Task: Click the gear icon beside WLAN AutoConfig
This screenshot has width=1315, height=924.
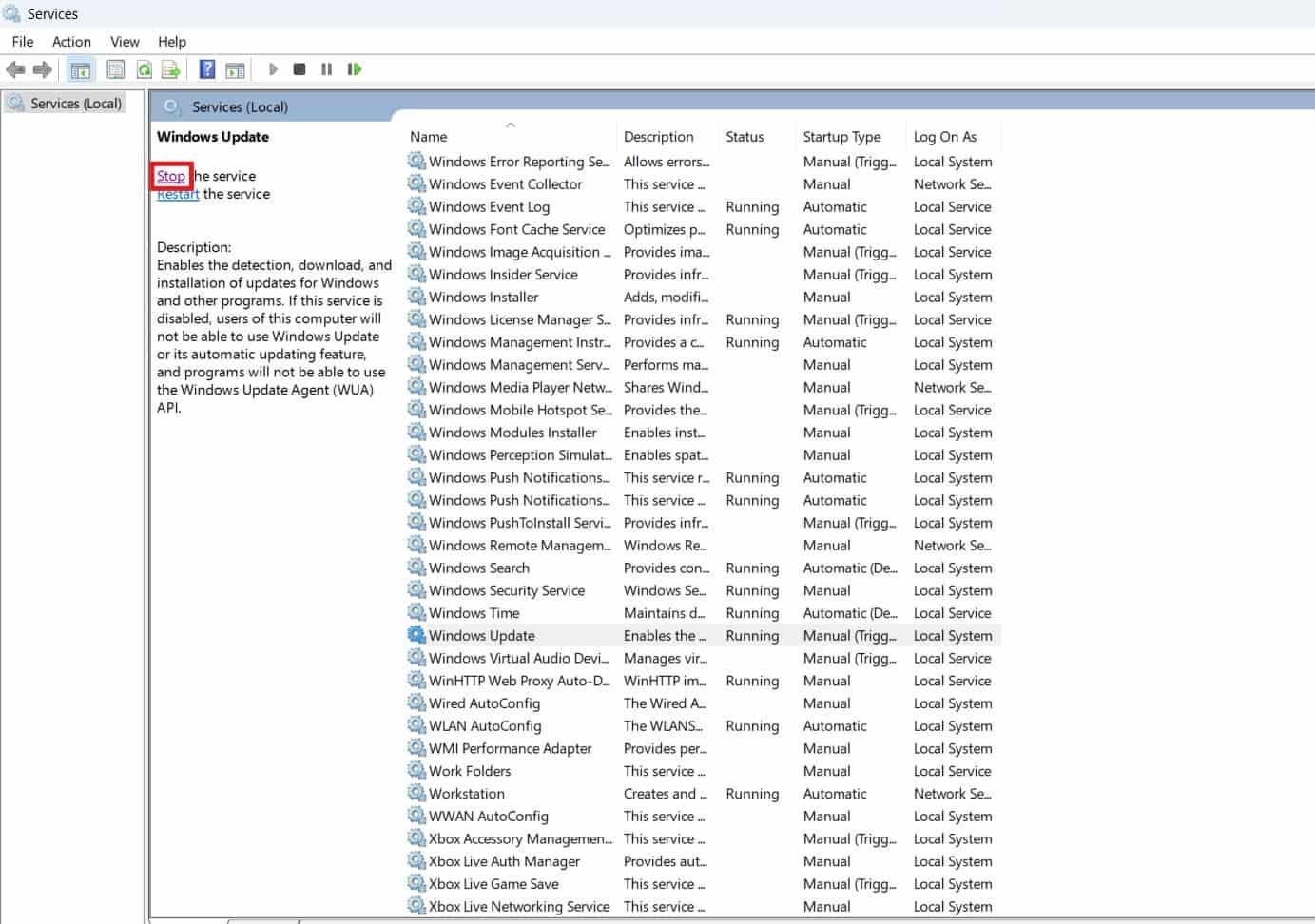Action: 416,724
